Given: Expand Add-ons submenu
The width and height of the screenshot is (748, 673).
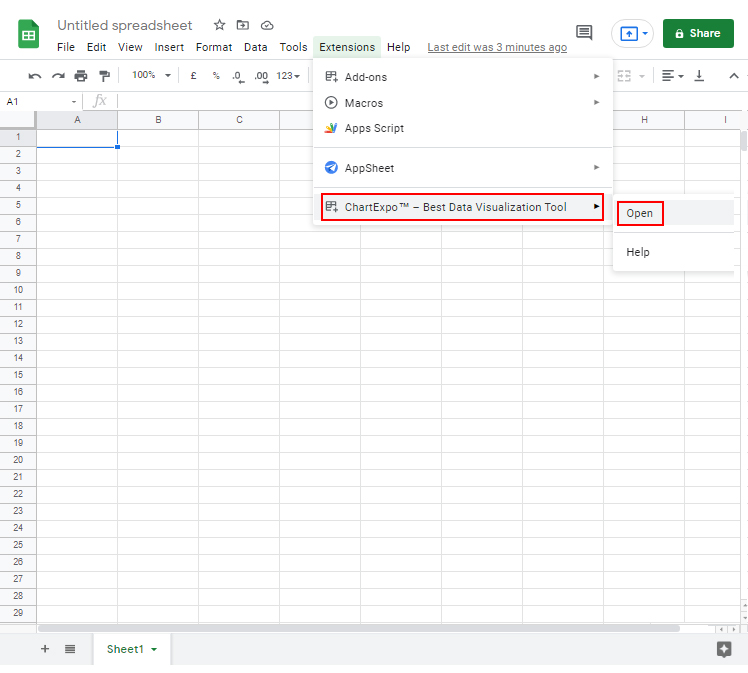Looking at the screenshot, I should [462, 77].
